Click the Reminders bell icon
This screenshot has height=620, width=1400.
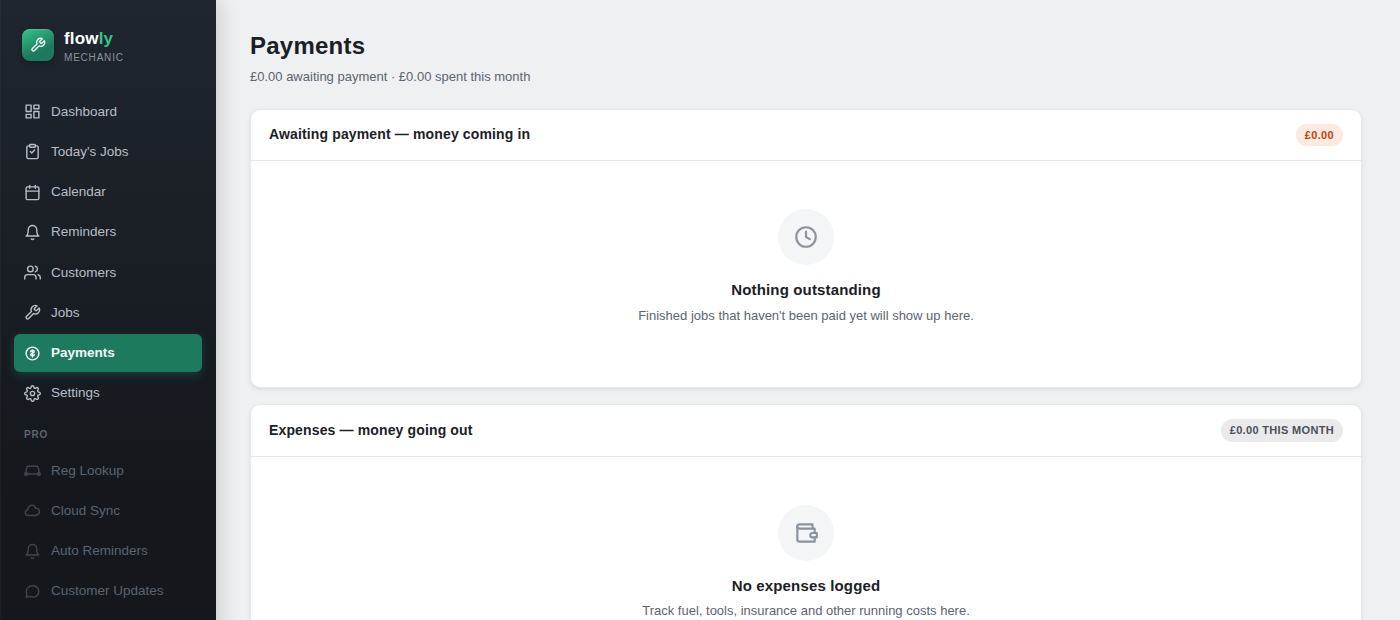click(x=33, y=232)
